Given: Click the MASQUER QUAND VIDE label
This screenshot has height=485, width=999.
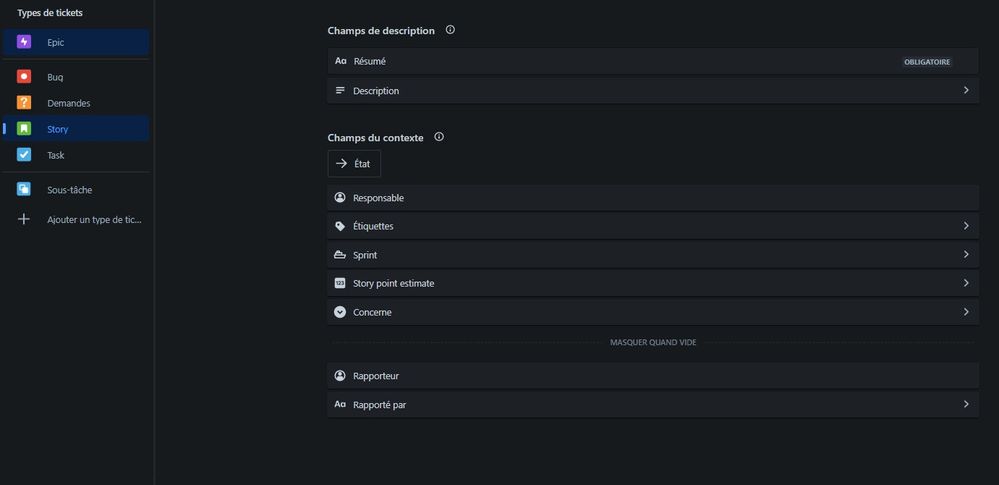Looking at the screenshot, I should (x=653, y=342).
